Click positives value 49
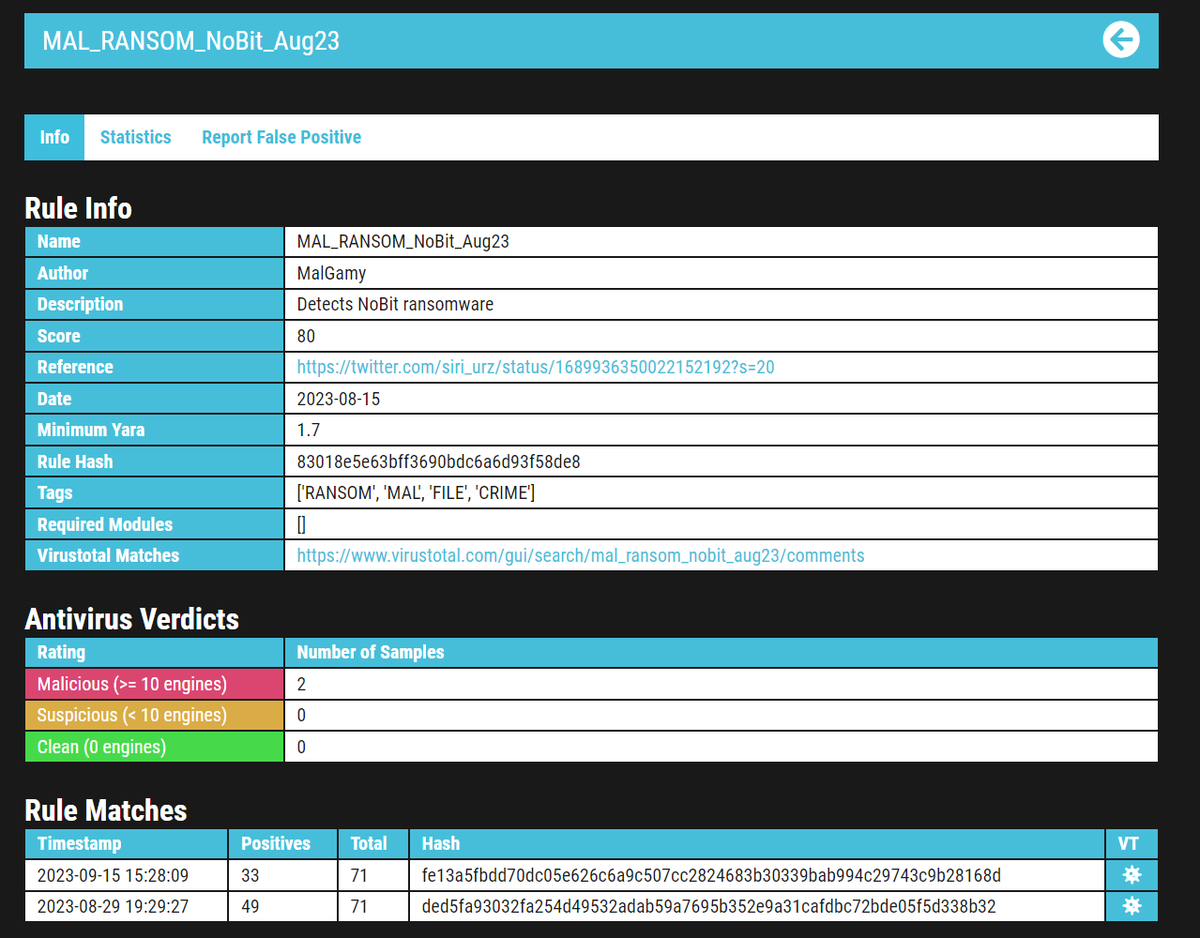Screen dimensions: 1200x938 point(250,906)
